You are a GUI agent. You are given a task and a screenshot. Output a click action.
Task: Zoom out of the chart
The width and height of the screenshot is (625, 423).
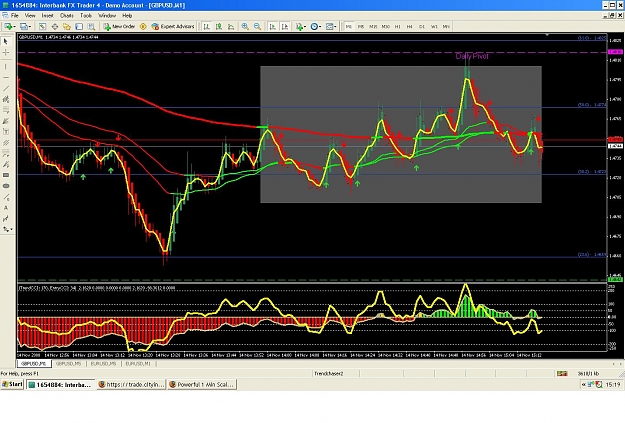pos(257,26)
